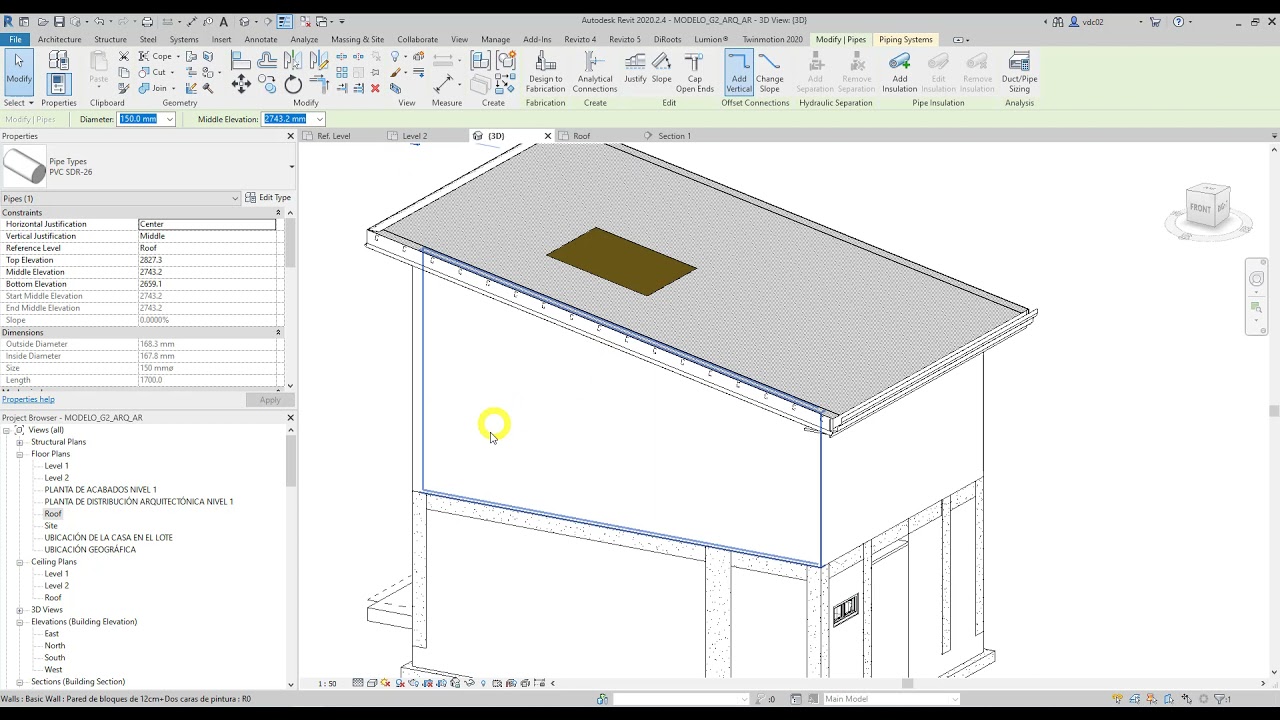The width and height of the screenshot is (1280, 720).
Task: Select PLANTA DE ACABADOS NIVEL 1 view
Action: point(100,490)
